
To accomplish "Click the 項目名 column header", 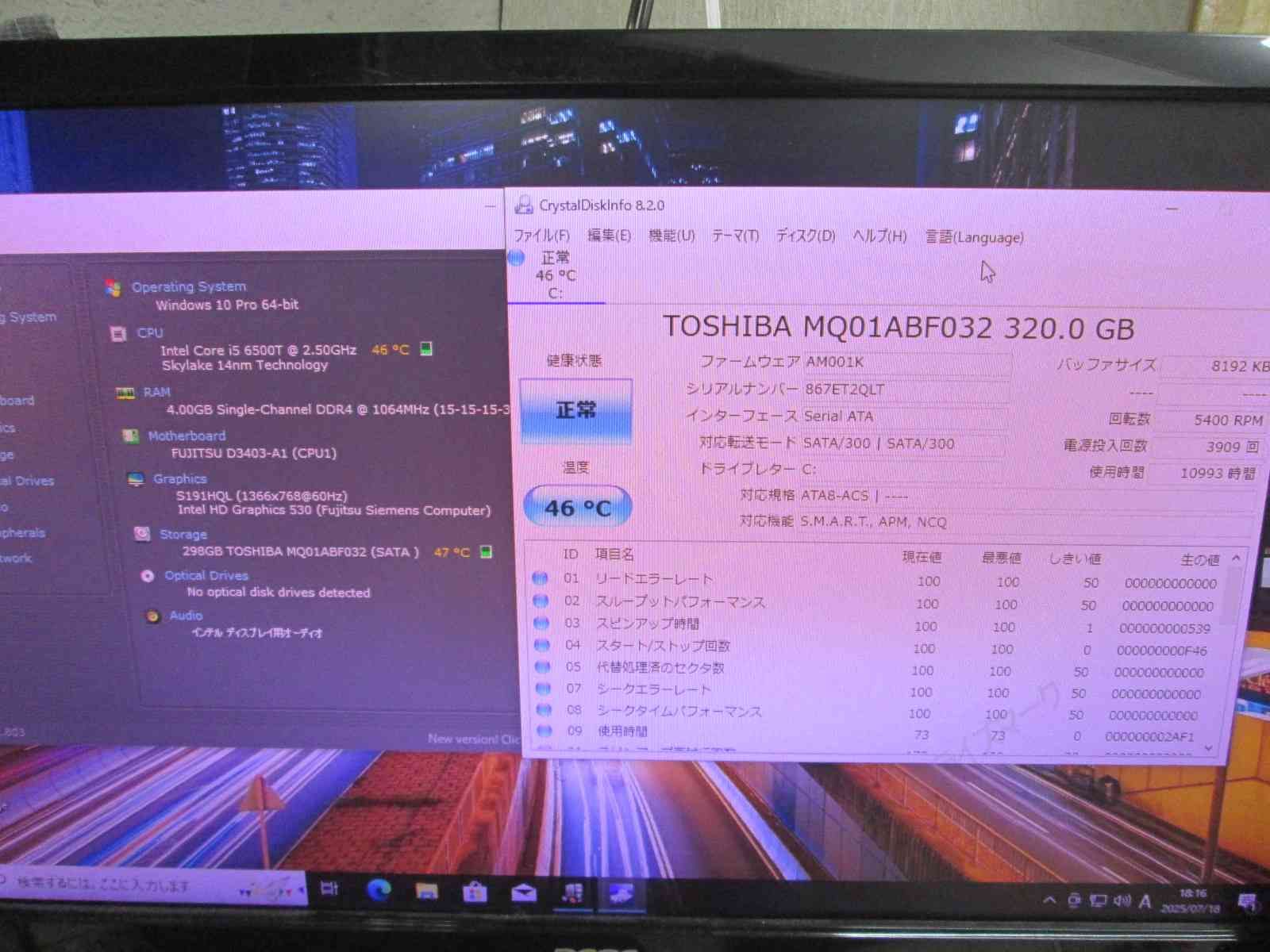I will 614,554.
